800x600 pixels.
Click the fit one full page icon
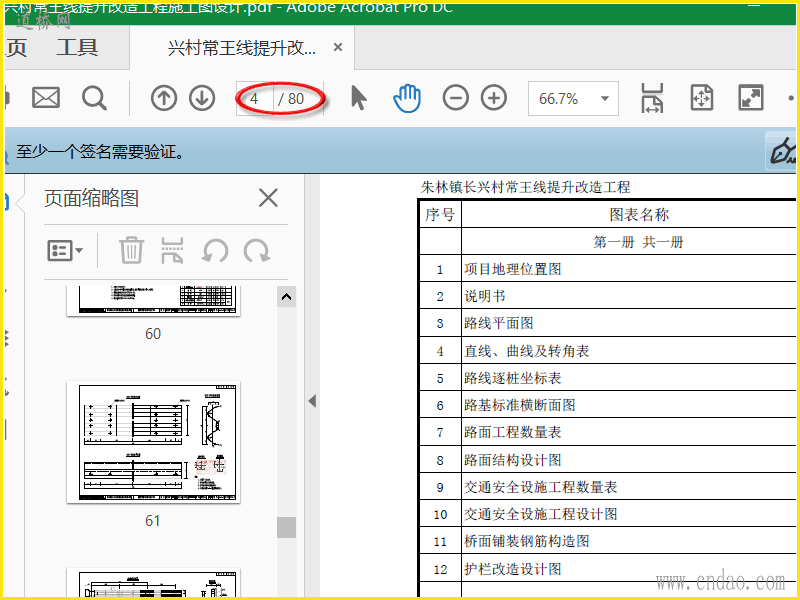click(702, 98)
